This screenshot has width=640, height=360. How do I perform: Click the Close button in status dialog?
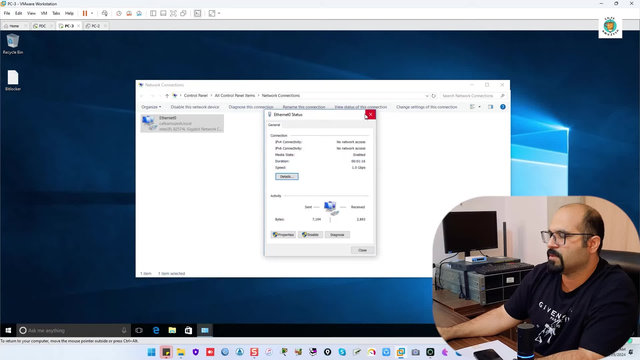tap(362, 250)
